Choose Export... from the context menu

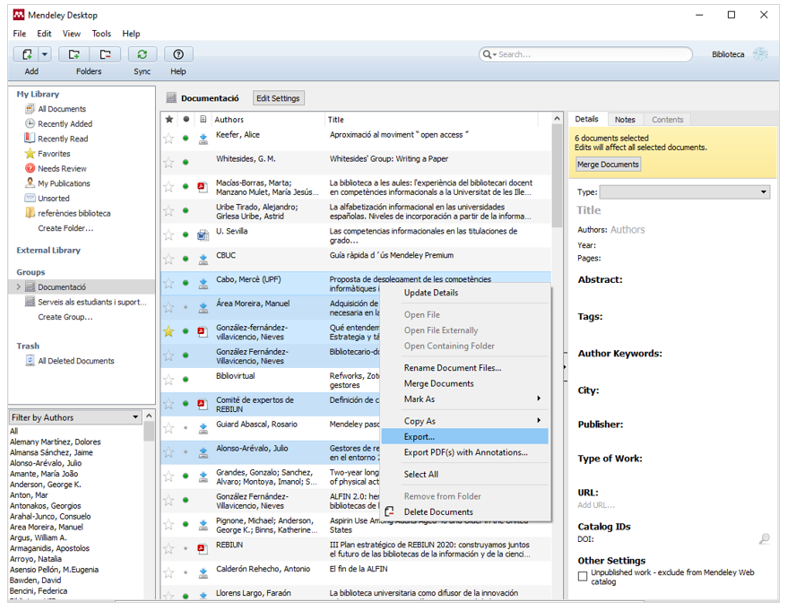tap(466, 437)
